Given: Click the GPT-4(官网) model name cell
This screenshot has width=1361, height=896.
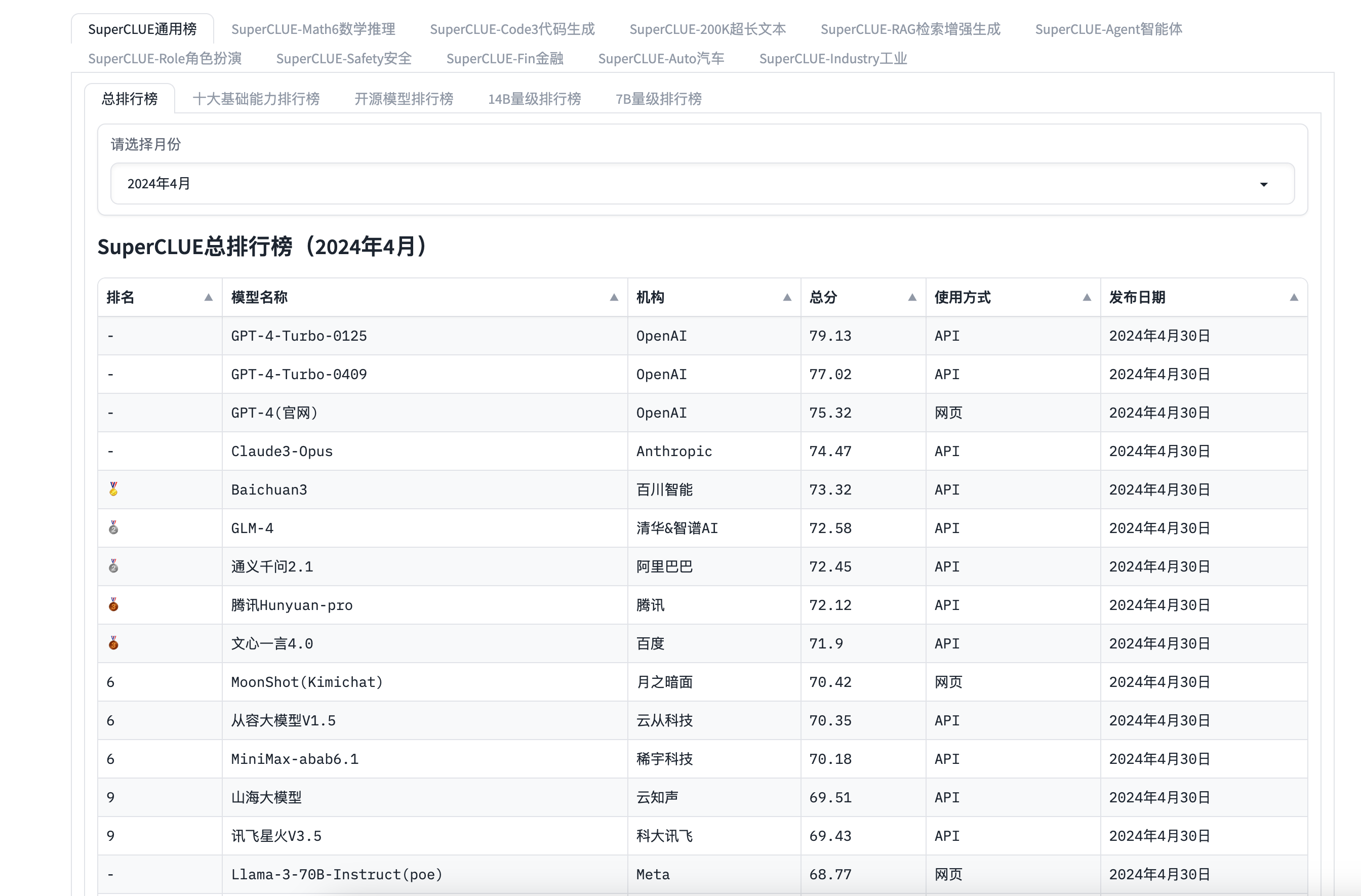Looking at the screenshot, I should pyautogui.click(x=425, y=412).
